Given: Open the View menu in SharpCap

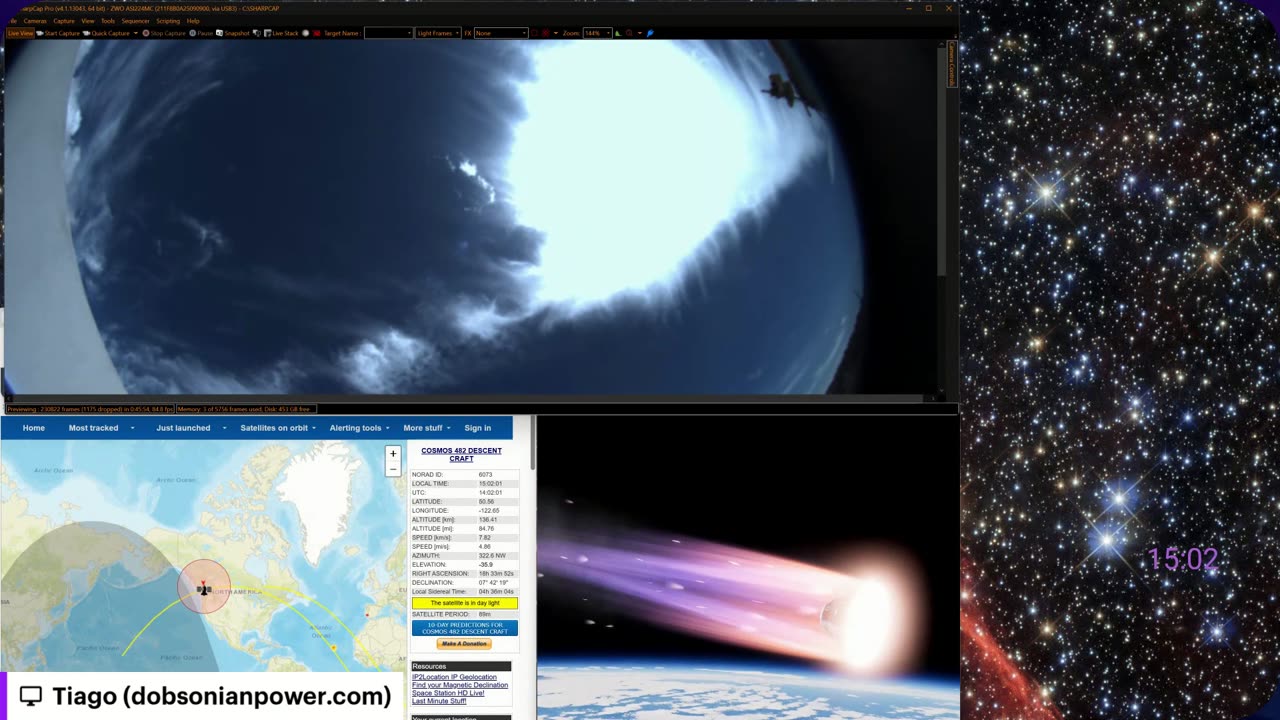Looking at the screenshot, I should [x=88, y=21].
